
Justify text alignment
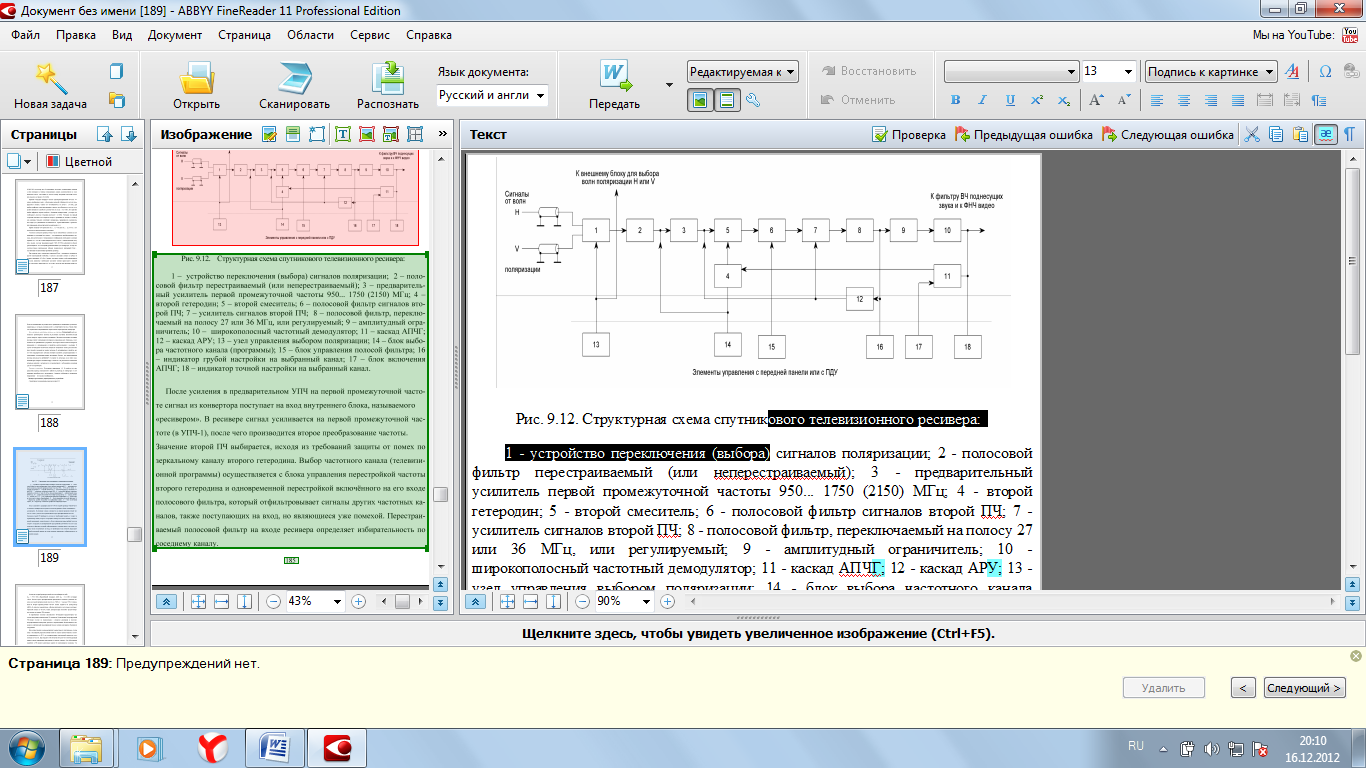coord(1238,100)
